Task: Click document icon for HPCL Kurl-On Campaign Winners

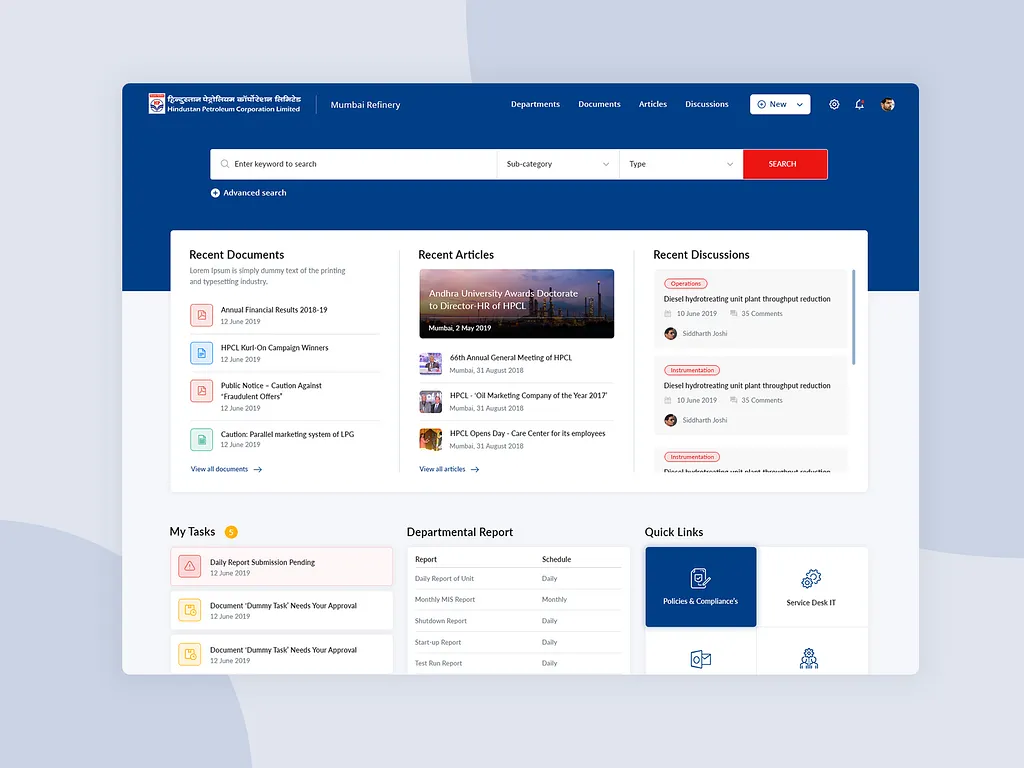Action: [x=201, y=353]
